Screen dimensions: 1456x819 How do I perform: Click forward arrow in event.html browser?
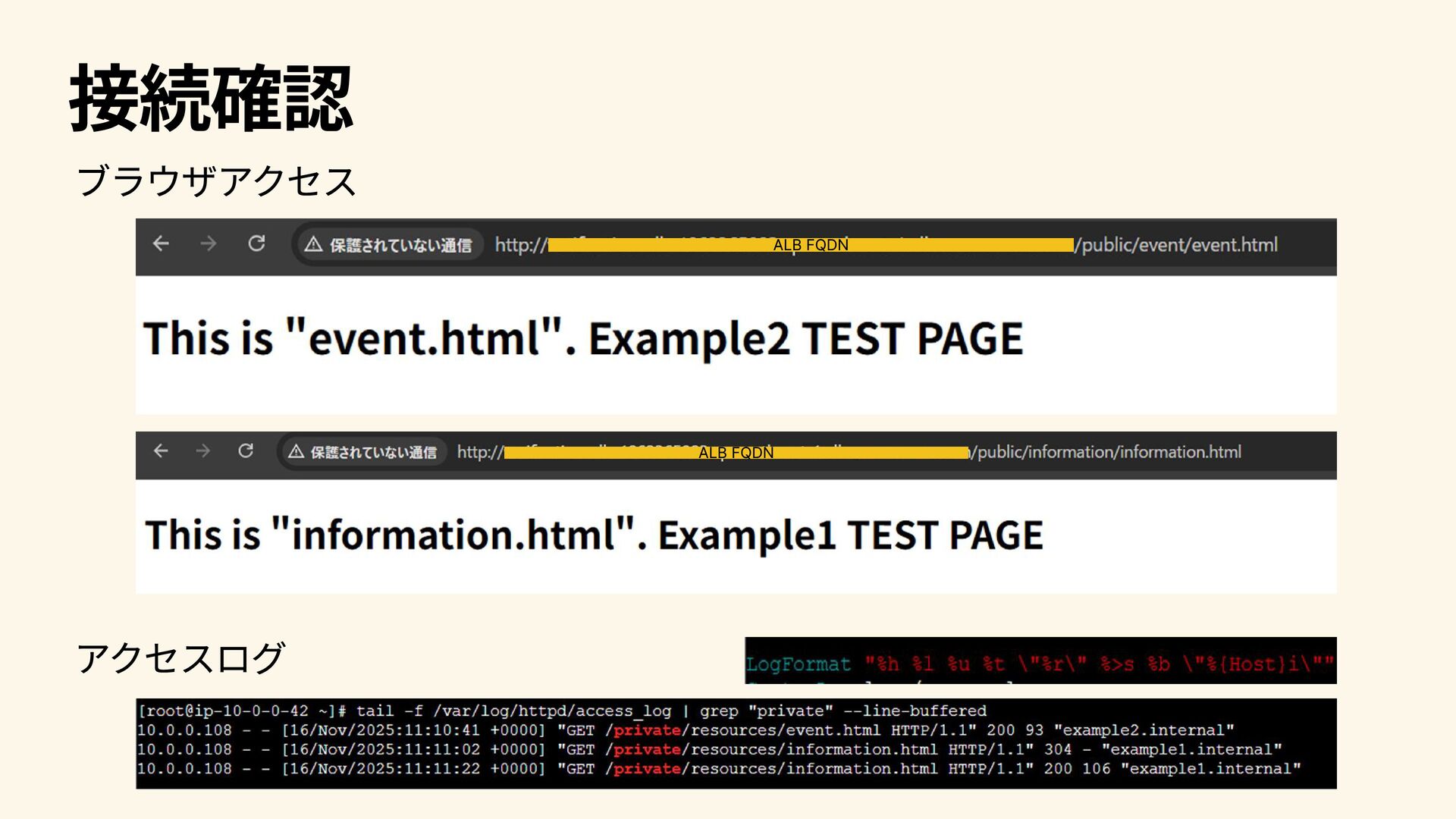(208, 244)
